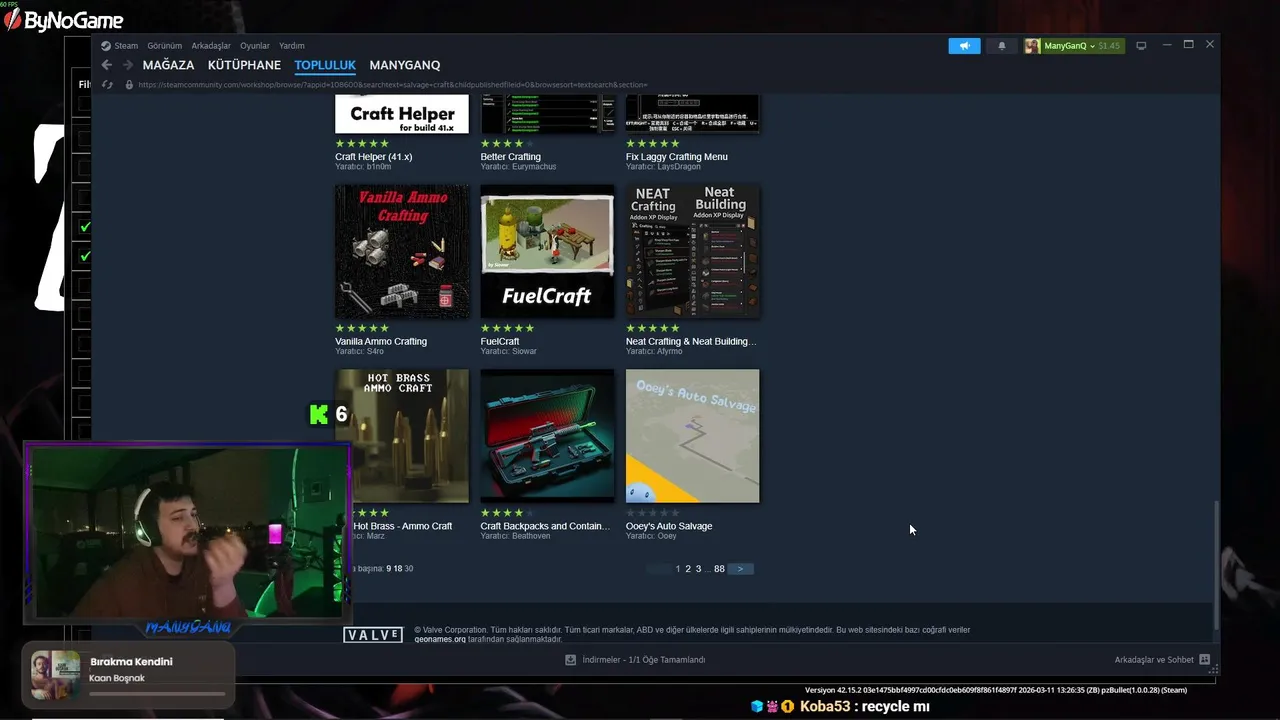Image resolution: width=1280 pixels, height=720 pixels.
Task: Click creator name Beathoven
Action: point(531,536)
